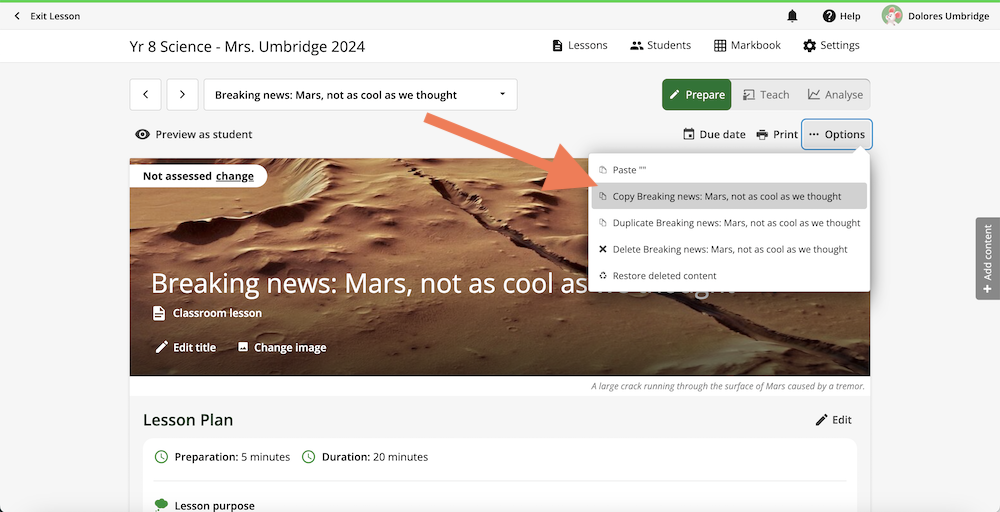Screen dimensions: 1000x512
Task: Open the lesson selector dropdown
Action: point(360,95)
